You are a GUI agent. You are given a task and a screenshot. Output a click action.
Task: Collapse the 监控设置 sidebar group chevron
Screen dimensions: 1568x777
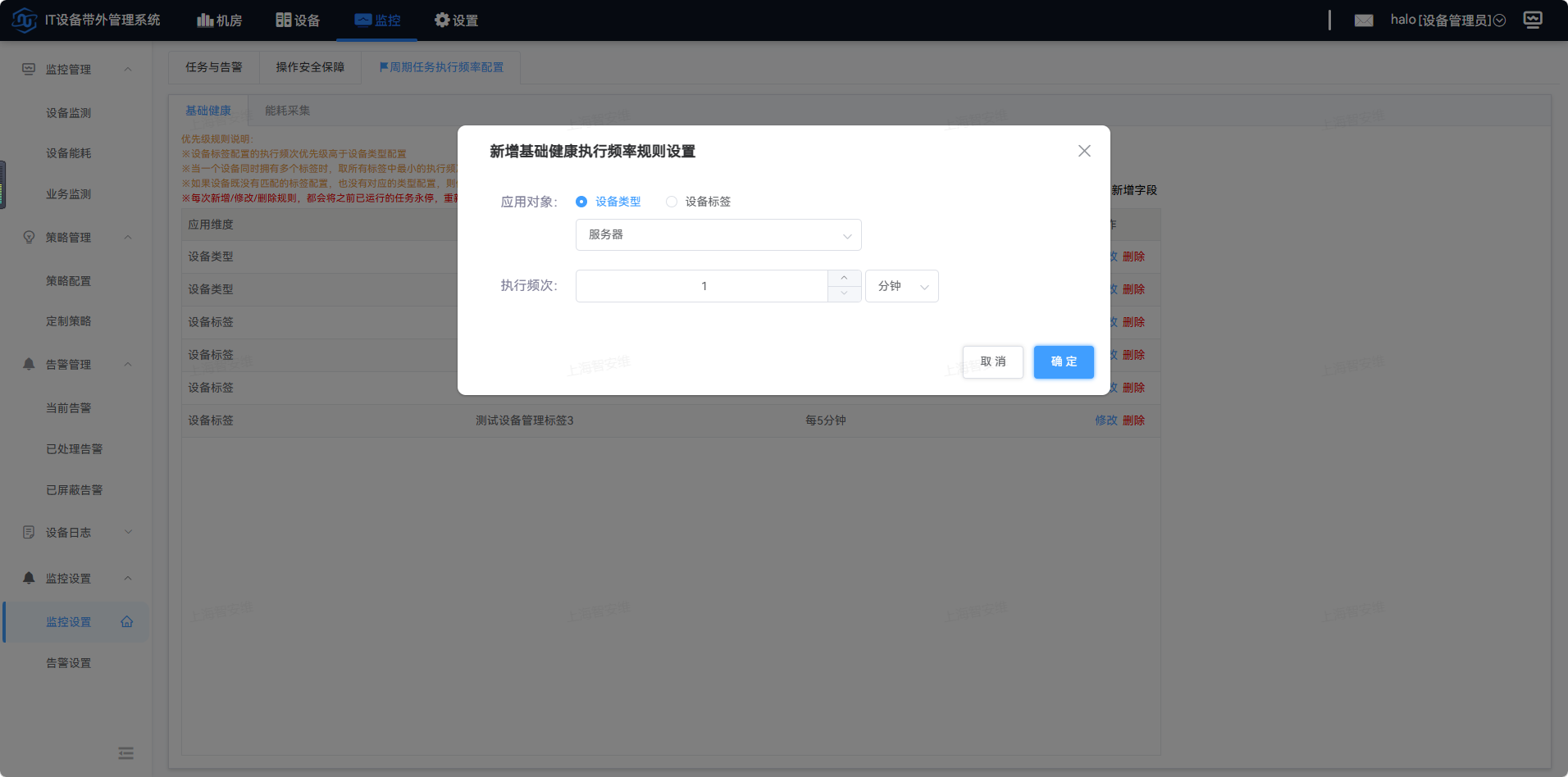(x=128, y=578)
